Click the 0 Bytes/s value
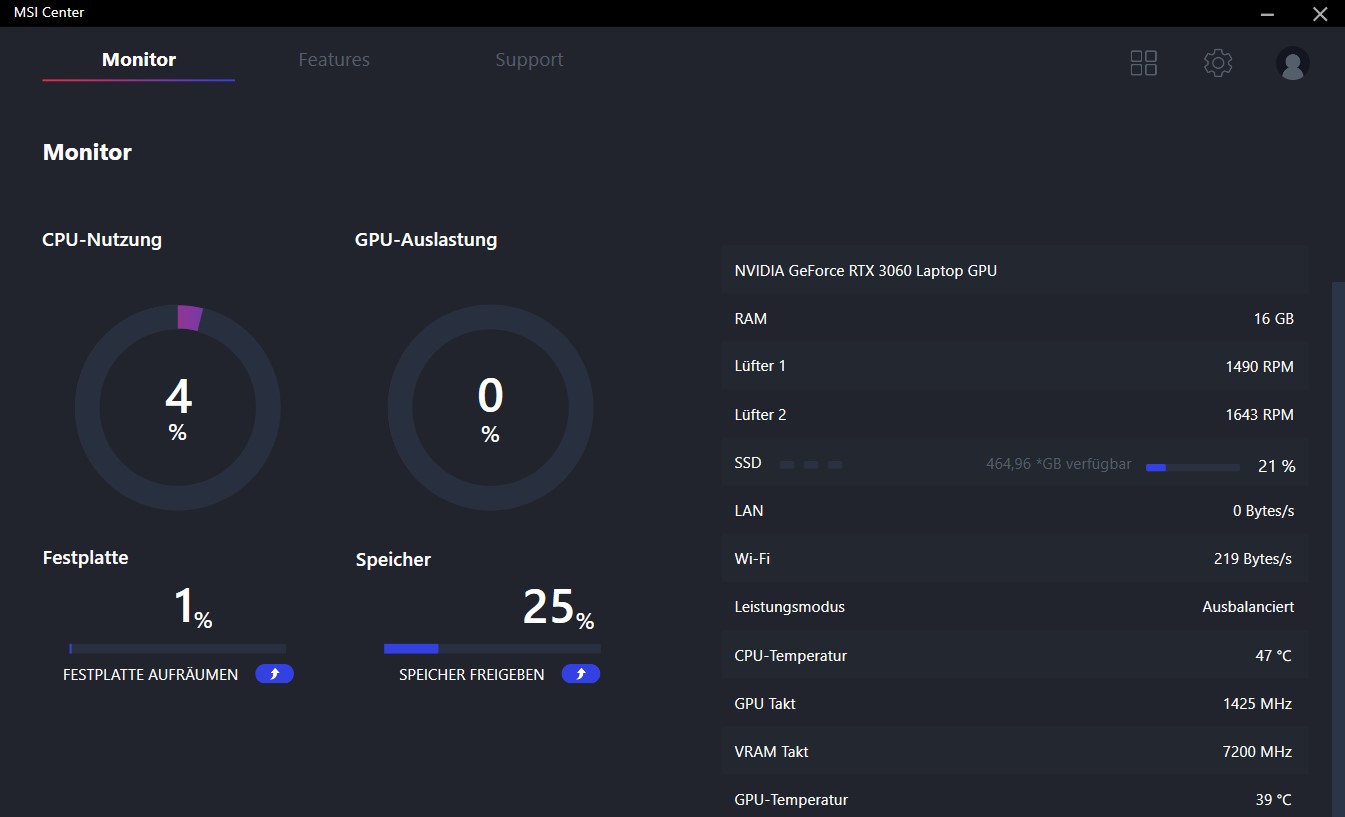This screenshot has width=1345, height=817. [x=1264, y=511]
